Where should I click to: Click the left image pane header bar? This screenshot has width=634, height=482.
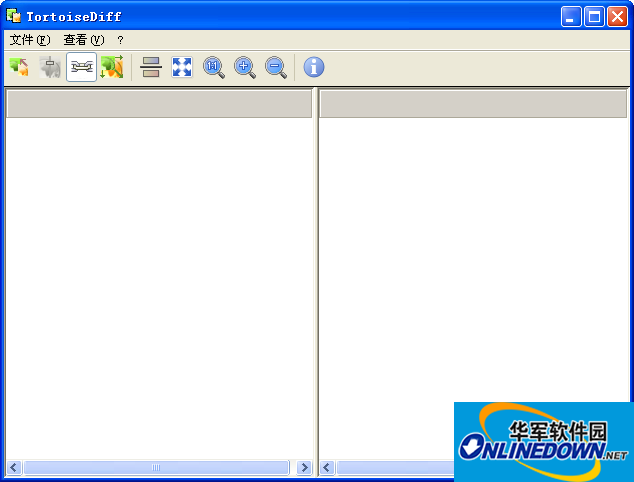click(x=159, y=104)
